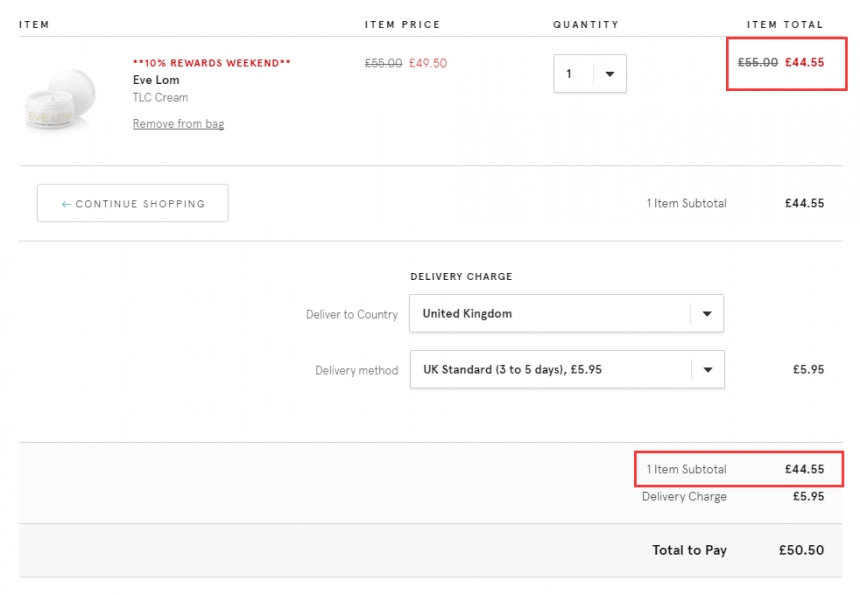Click the Remove from bag link
Screen dimensions: 860x595
tap(178, 124)
